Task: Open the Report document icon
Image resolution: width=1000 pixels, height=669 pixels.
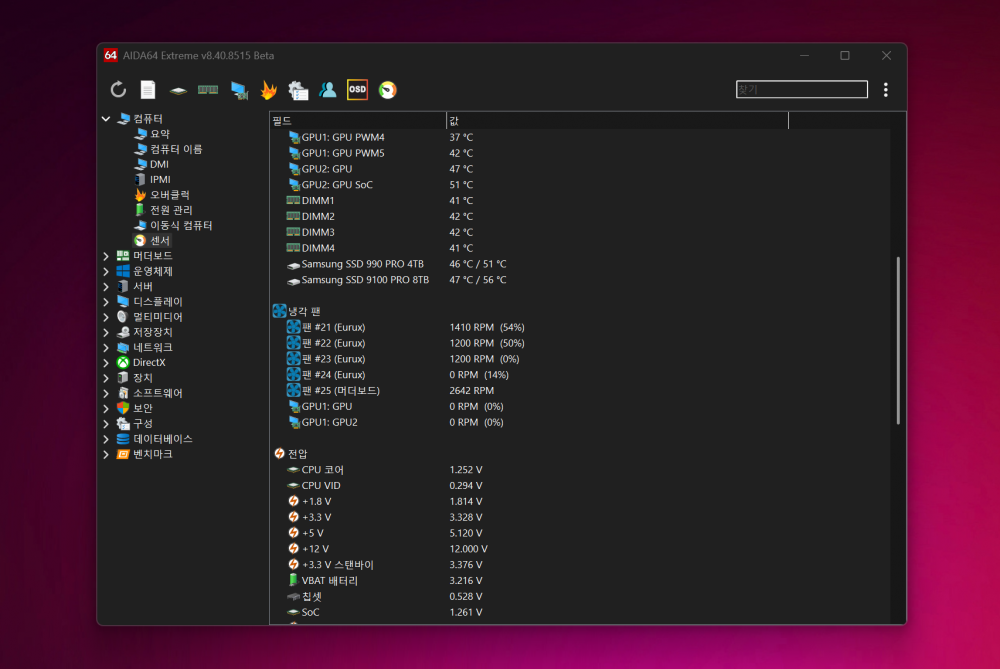Action: coord(148,90)
